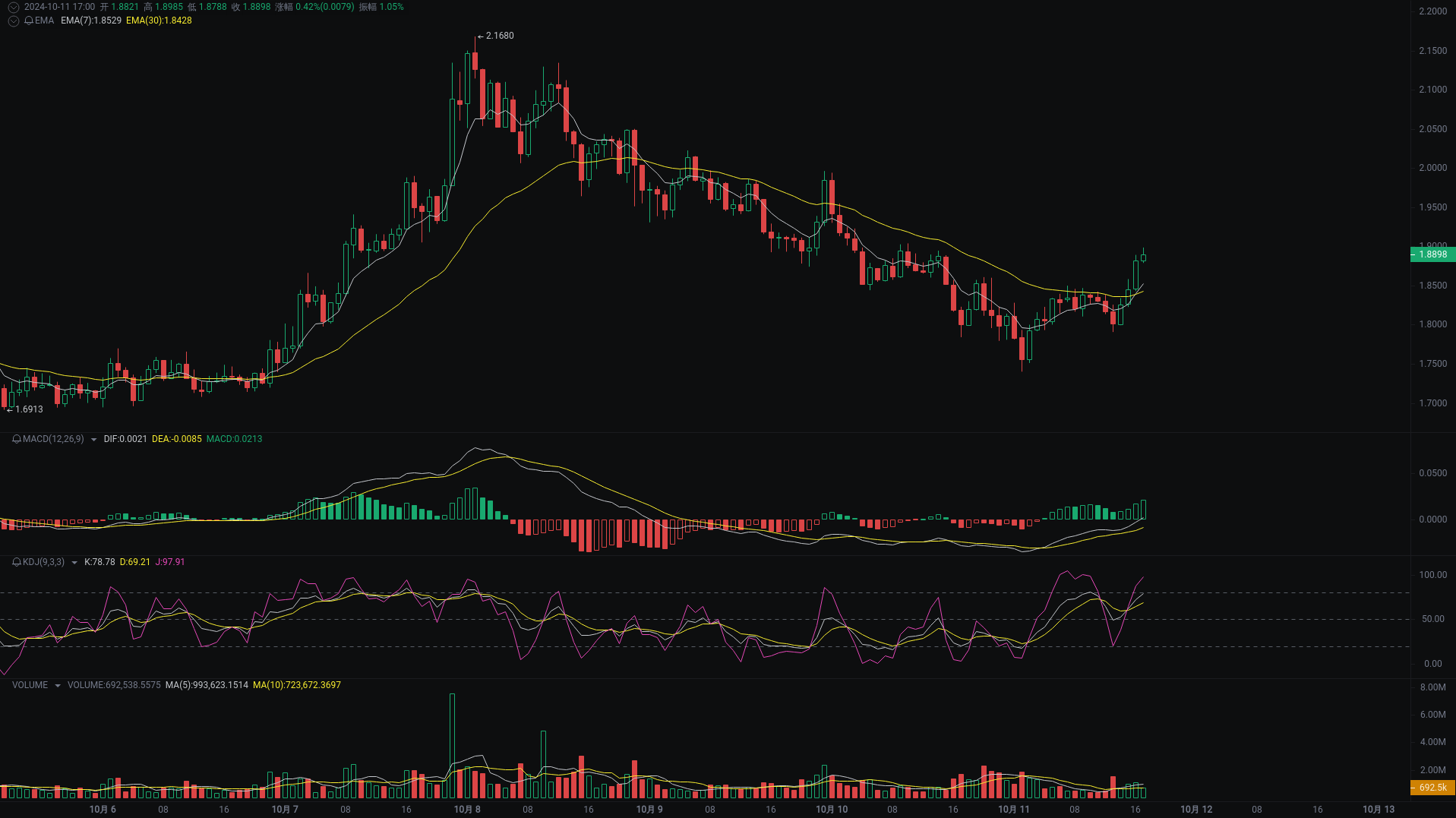Click the open price 1.8821 value
1456x818 pixels.
click(x=125, y=7)
